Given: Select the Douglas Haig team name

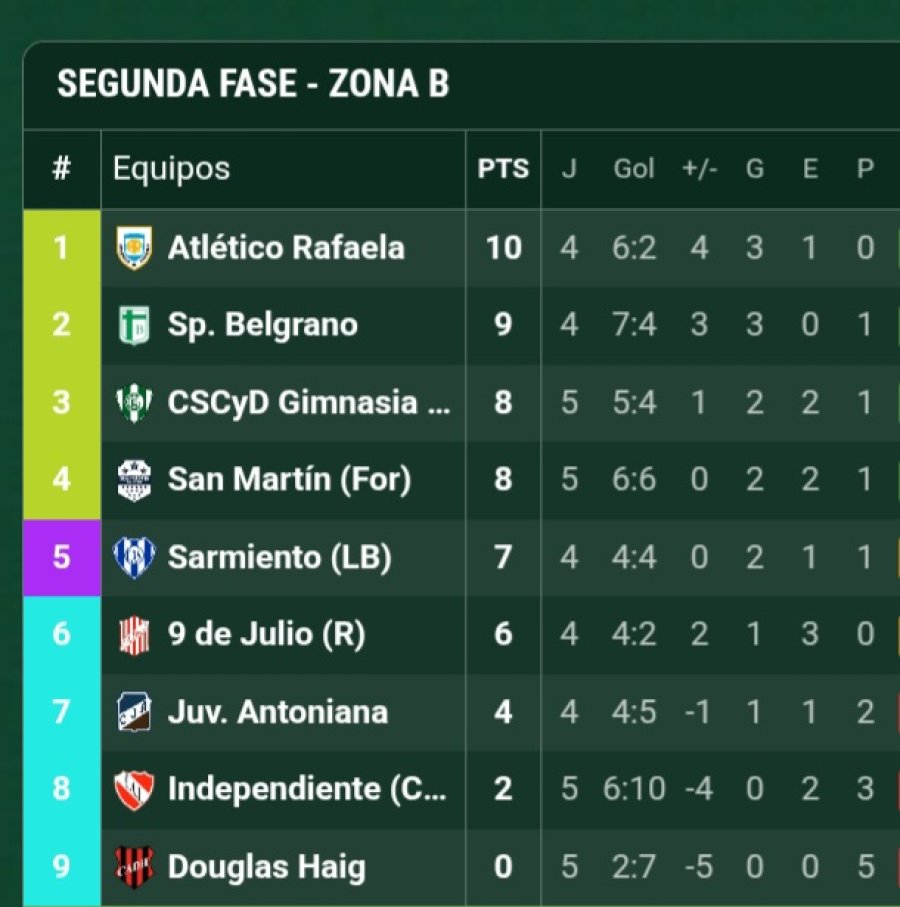Looking at the screenshot, I should tap(266, 867).
